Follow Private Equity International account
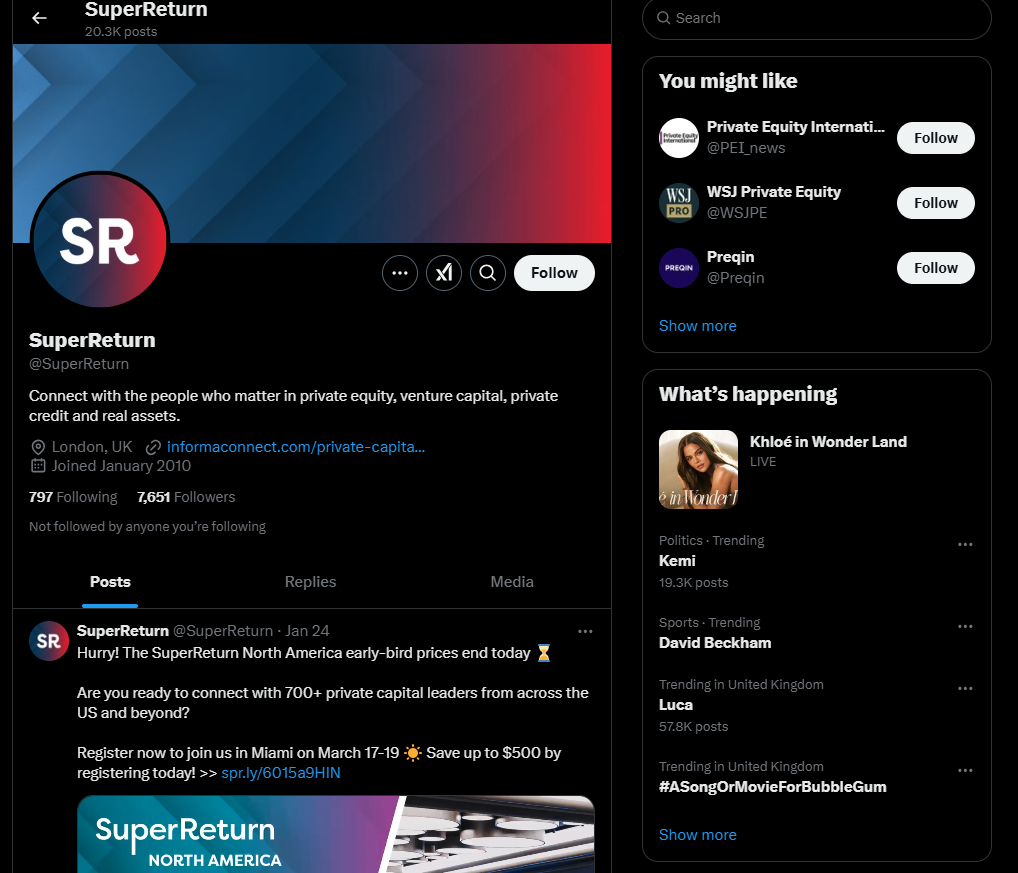Screen dimensions: 1018x873 pos(936,138)
